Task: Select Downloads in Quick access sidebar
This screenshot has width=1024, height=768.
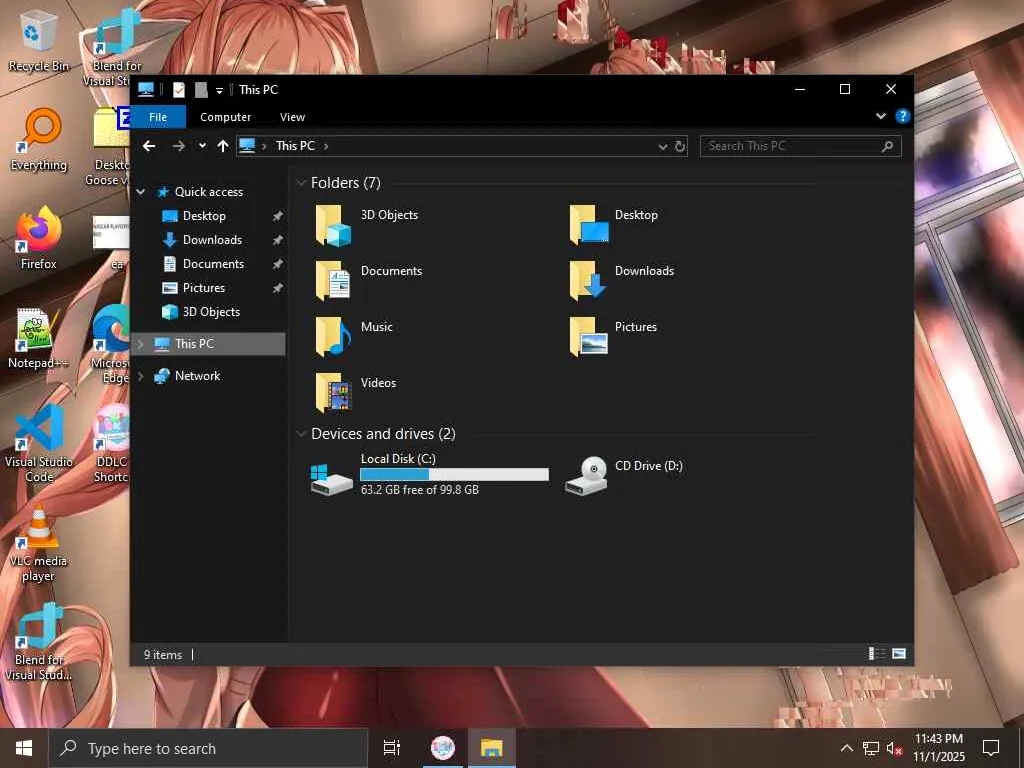Action: [x=212, y=240]
